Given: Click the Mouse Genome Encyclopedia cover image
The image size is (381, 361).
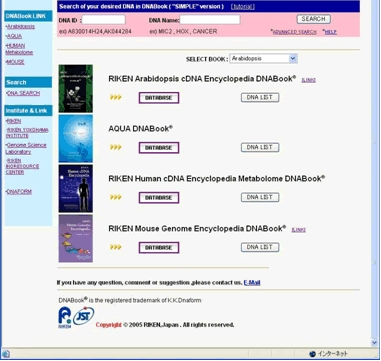Looking at the screenshot, I should (x=76, y=239).
